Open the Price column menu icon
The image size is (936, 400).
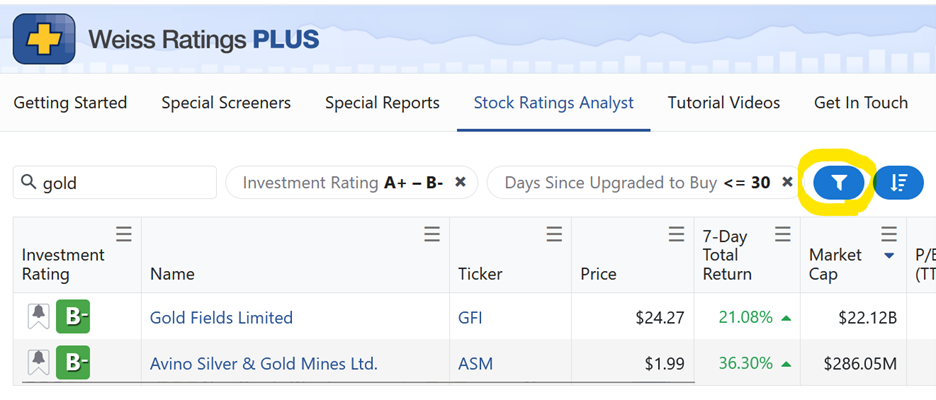[x=676, y=235]
